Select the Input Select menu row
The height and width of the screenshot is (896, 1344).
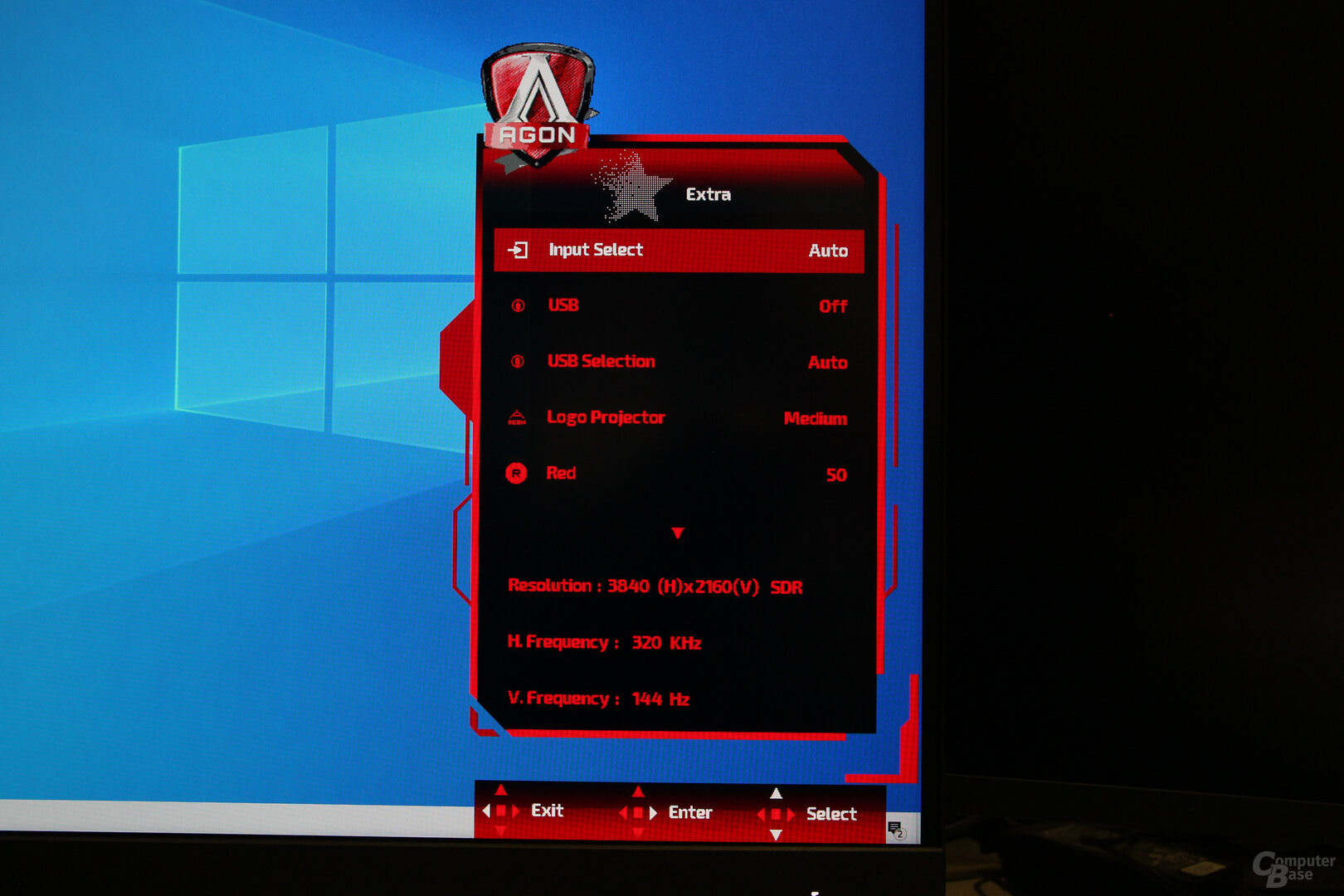pos(679,251)
